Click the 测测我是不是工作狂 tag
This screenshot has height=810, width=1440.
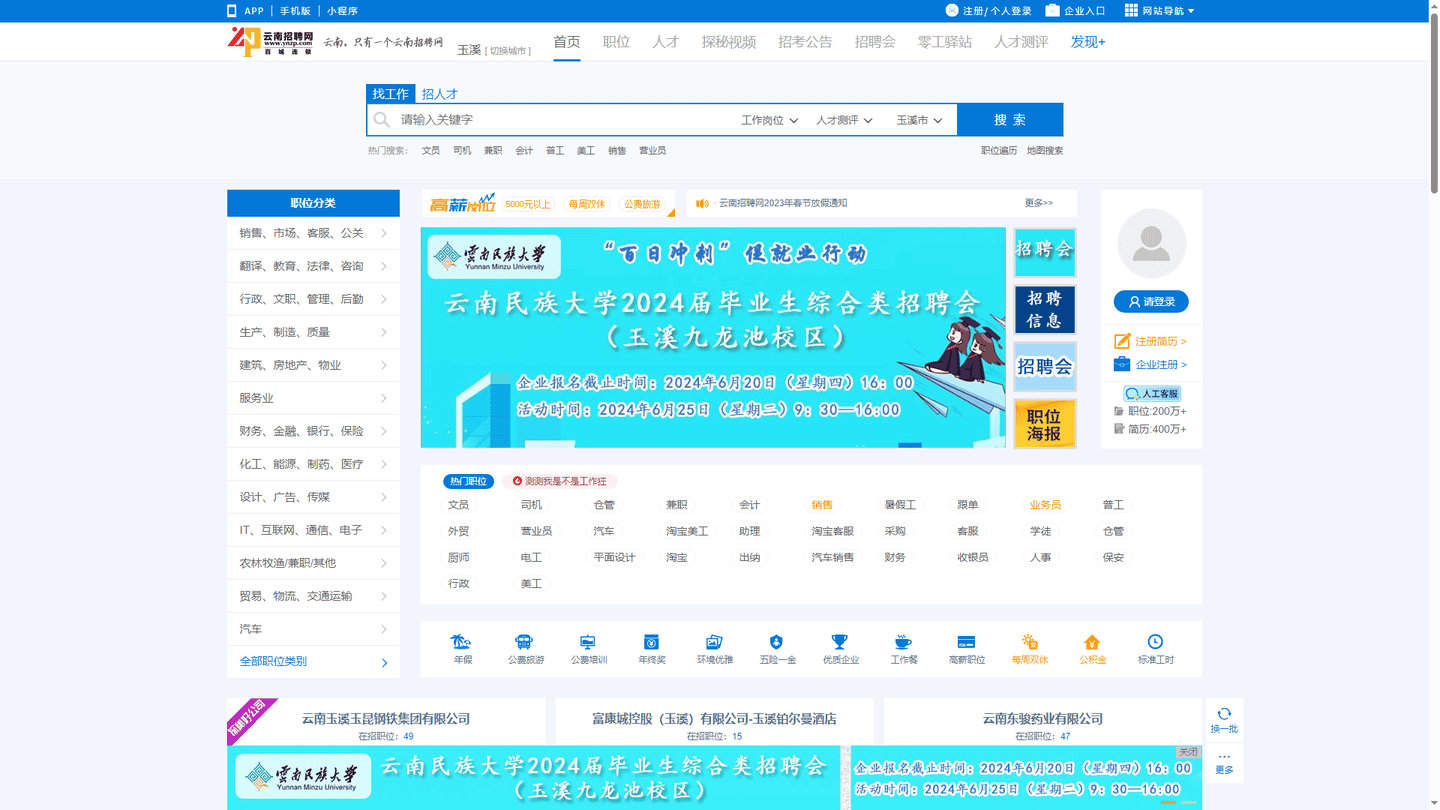pyautogui.click(x=560, y=481)
